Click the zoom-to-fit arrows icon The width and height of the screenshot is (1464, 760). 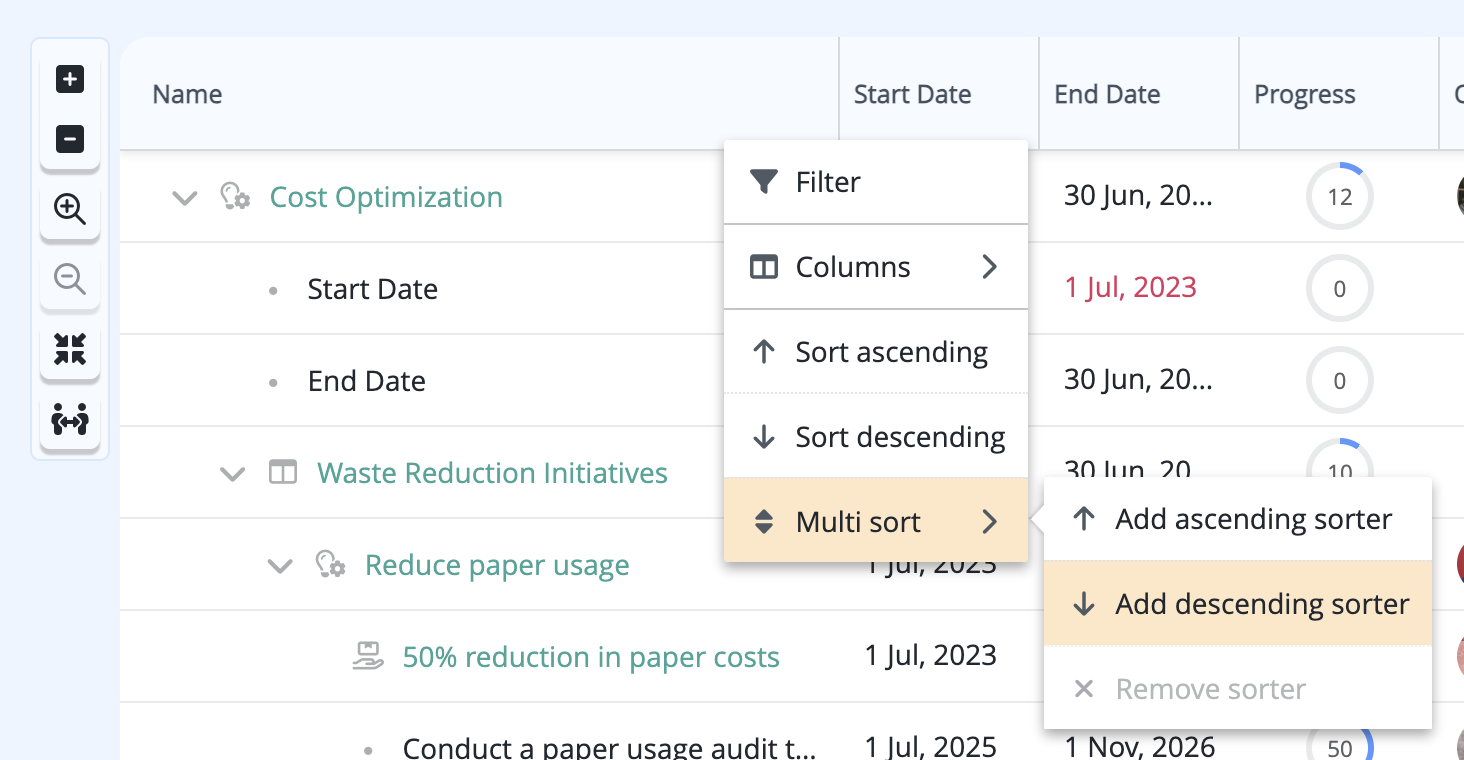[x=70, y=349]
